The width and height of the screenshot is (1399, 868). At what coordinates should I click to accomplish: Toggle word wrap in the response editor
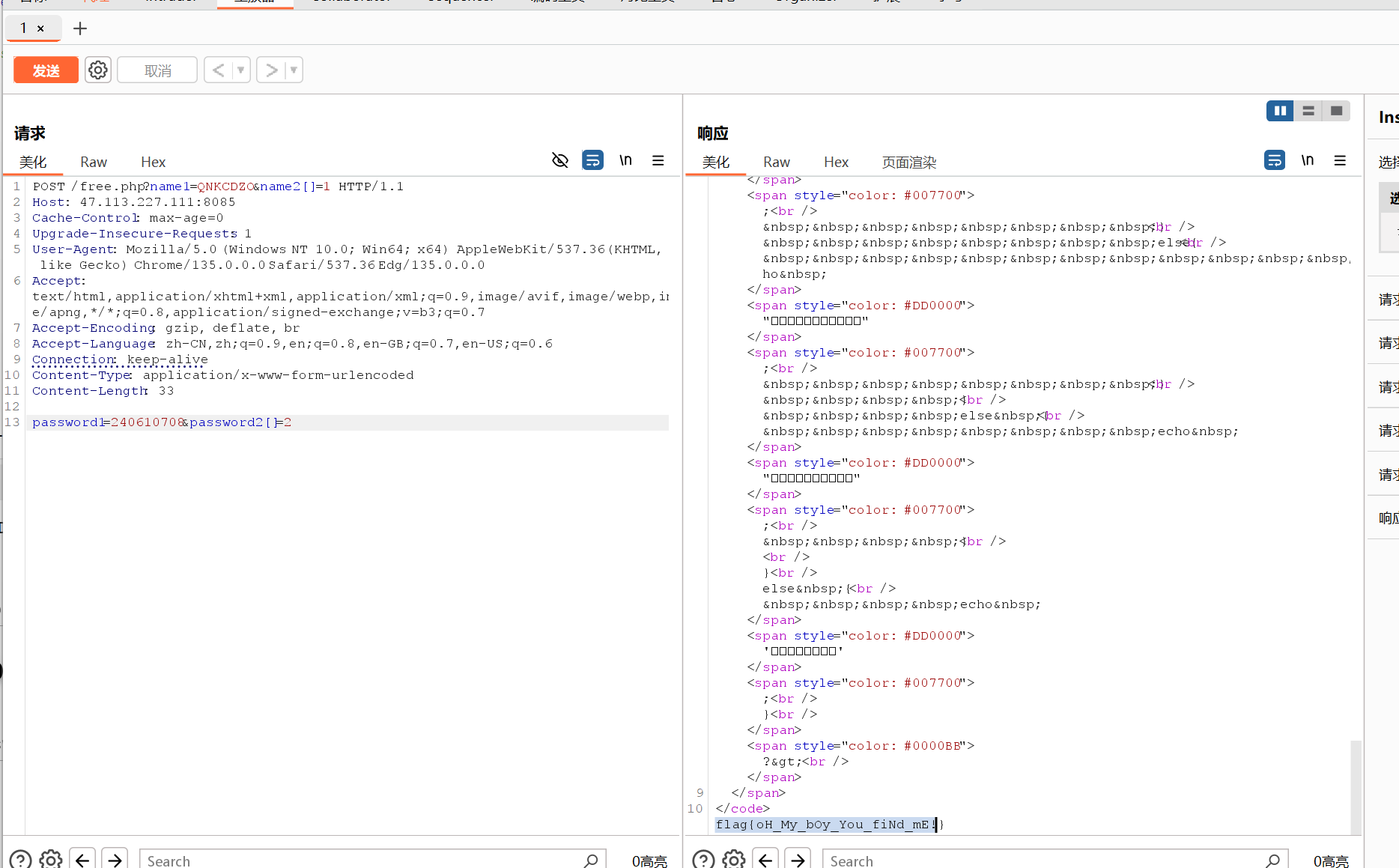click(x=1275, y=160)
